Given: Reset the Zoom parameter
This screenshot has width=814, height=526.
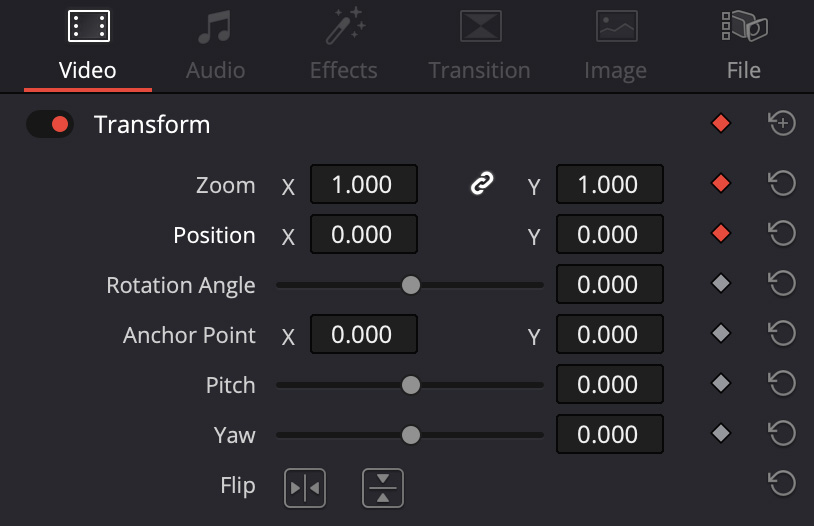Looking at the screenshot, I should pyautogui.click(x=782, y=184).
